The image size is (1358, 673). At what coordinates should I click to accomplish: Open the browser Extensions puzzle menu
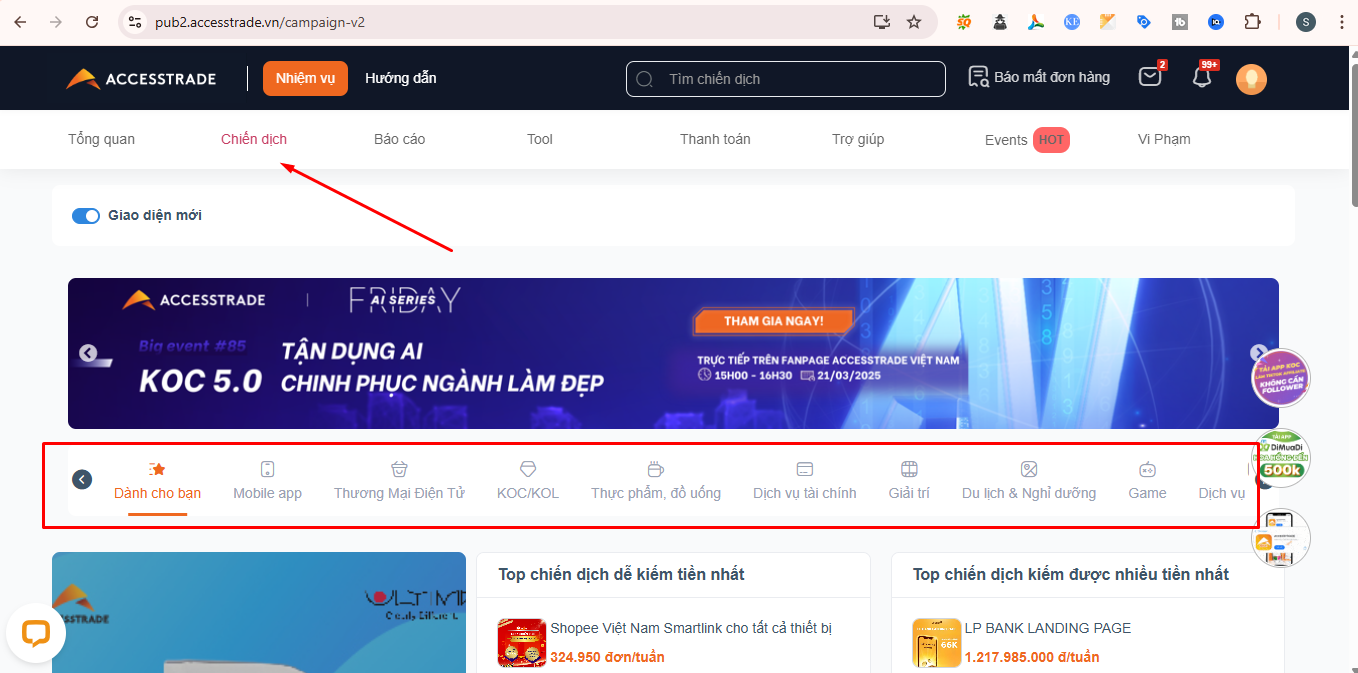[x=1252, y=22]
